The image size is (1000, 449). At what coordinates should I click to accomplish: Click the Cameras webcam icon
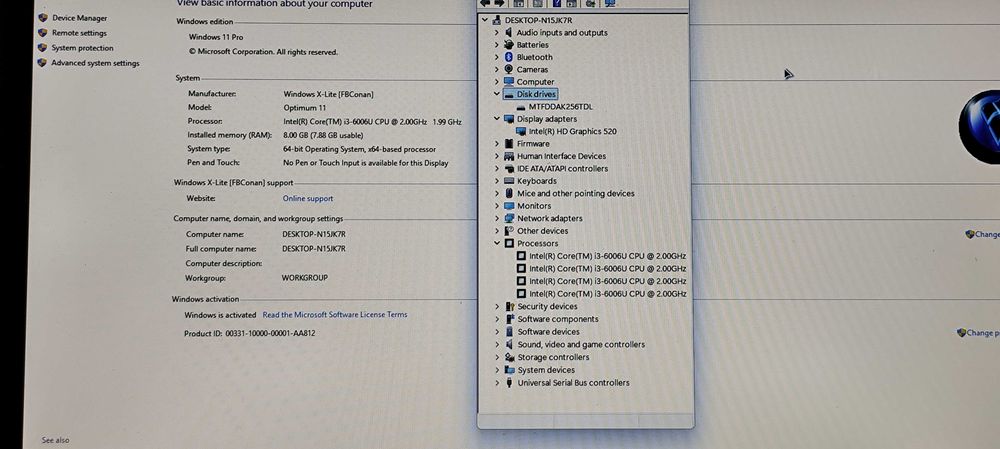click(508, 70)
